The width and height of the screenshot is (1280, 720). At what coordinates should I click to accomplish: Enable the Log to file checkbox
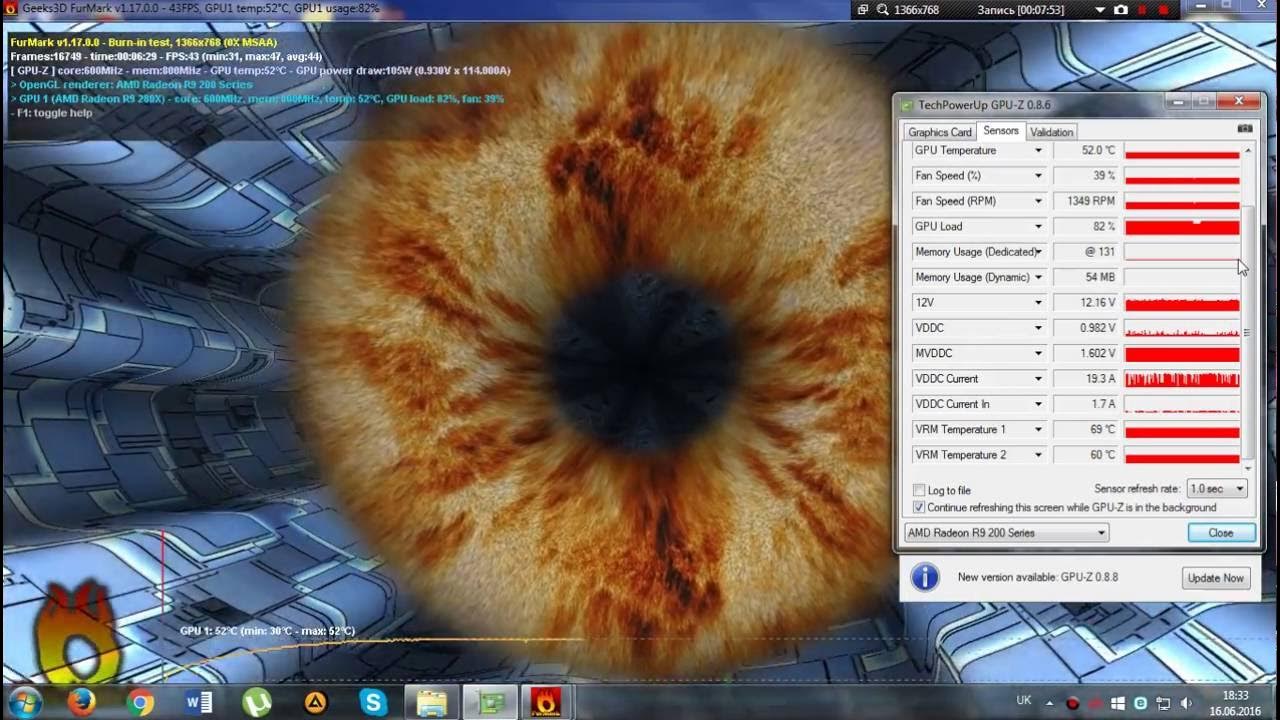point(919,490)
